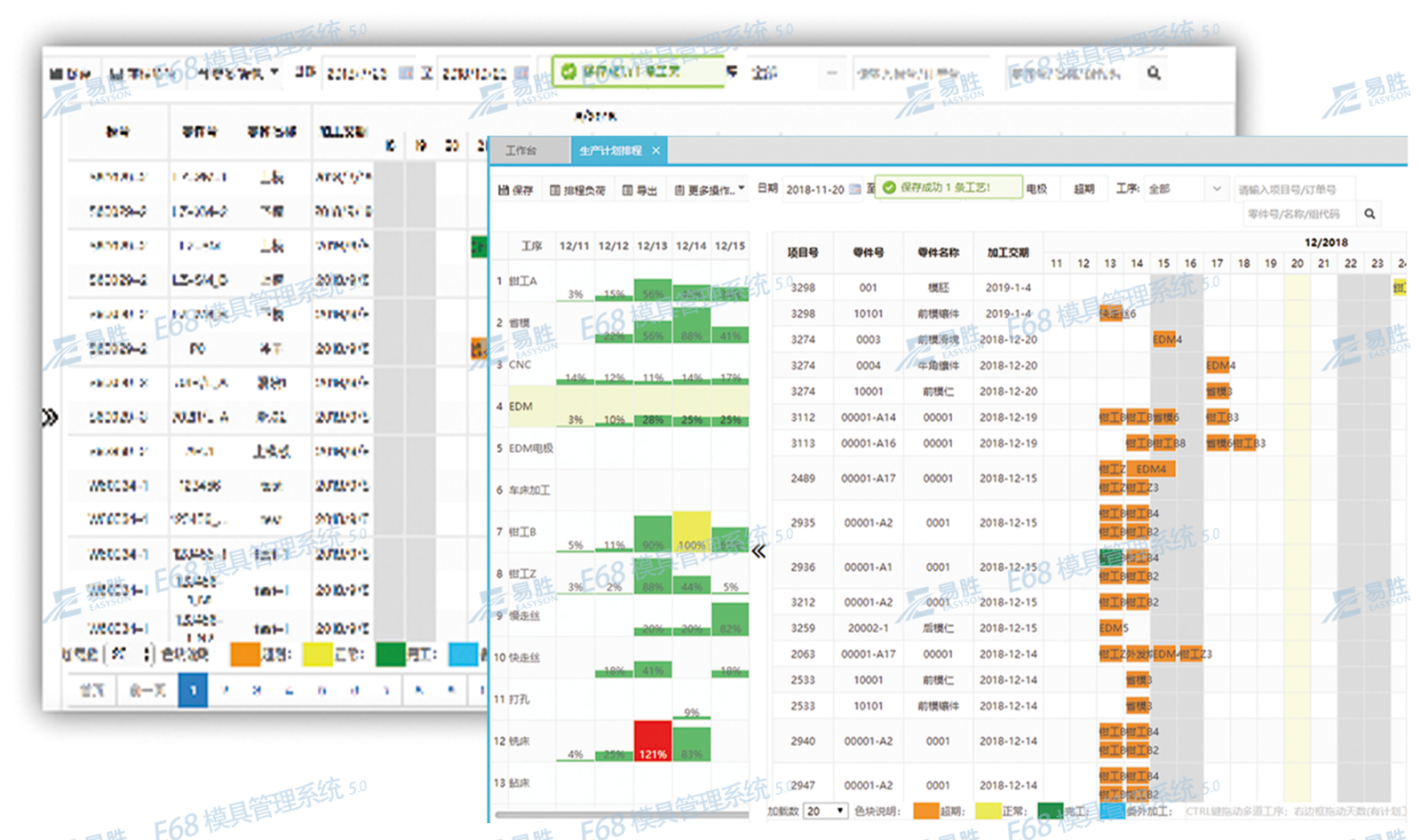The image size is (1421, 840).
Task: Click the previous page button in back window
Action: click(x=147, y=690)
